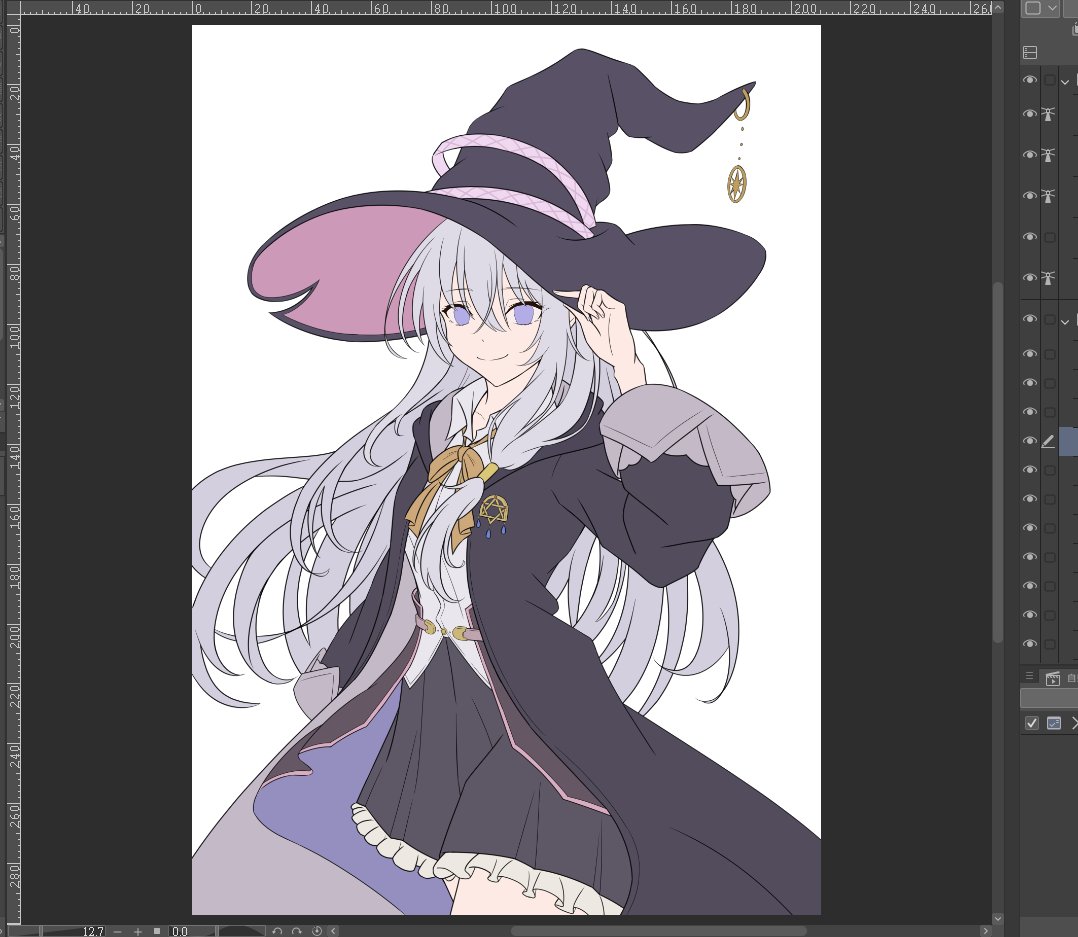Click the zoom out minus button
The height and width of the screenshot is (937, 1078).
coord(118,932)
